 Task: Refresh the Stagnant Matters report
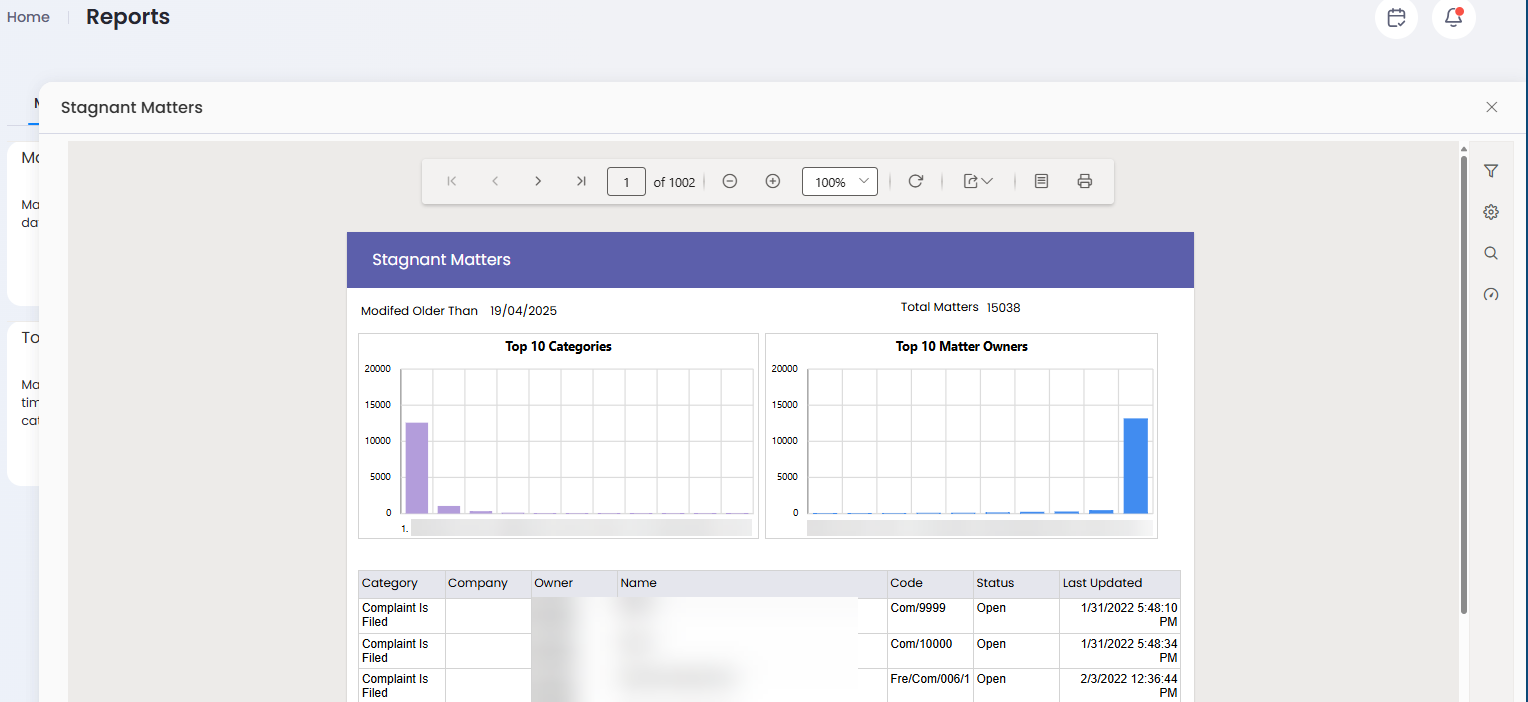click(915, 181)
